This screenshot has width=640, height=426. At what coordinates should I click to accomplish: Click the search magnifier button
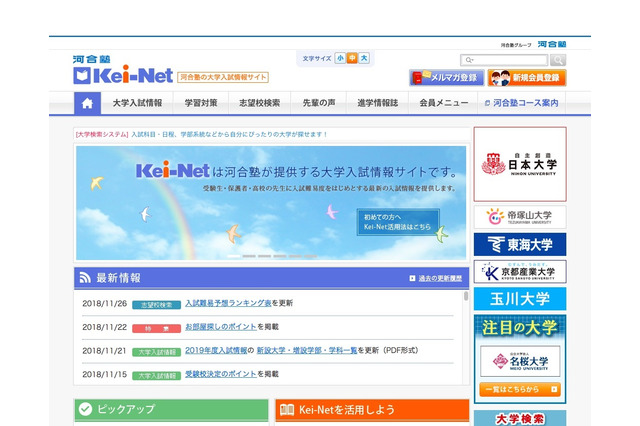(x=558, y=60)
